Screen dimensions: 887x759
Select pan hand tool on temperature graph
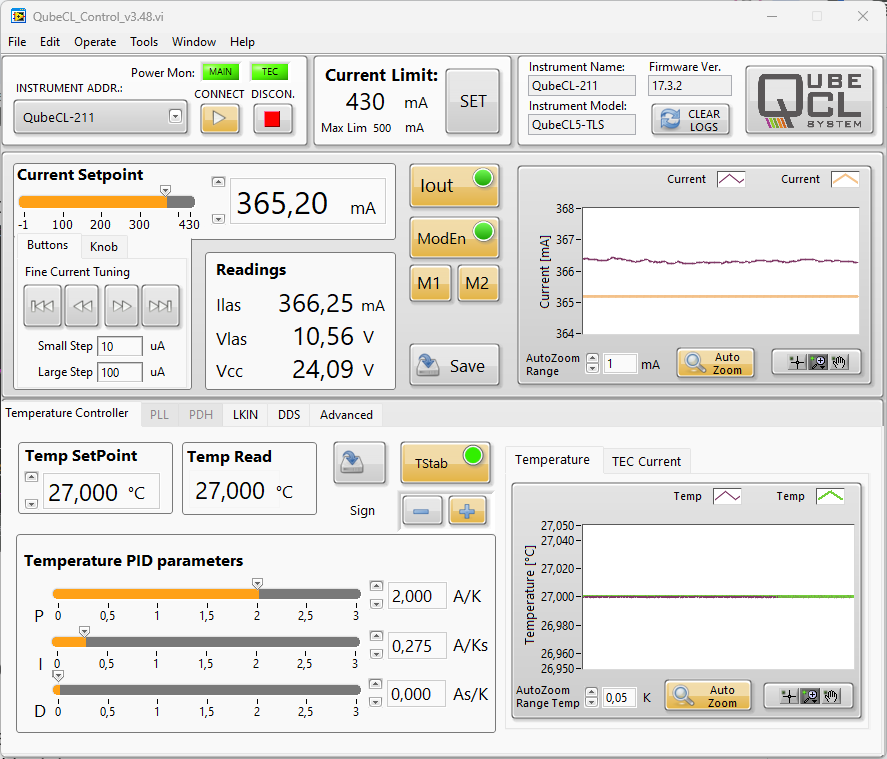click(x=831, y=696)
